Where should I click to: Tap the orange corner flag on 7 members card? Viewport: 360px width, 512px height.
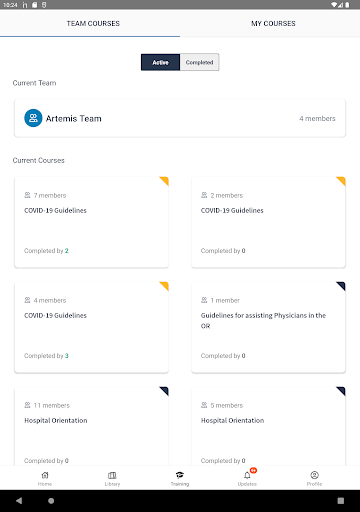tap(165, 180)
